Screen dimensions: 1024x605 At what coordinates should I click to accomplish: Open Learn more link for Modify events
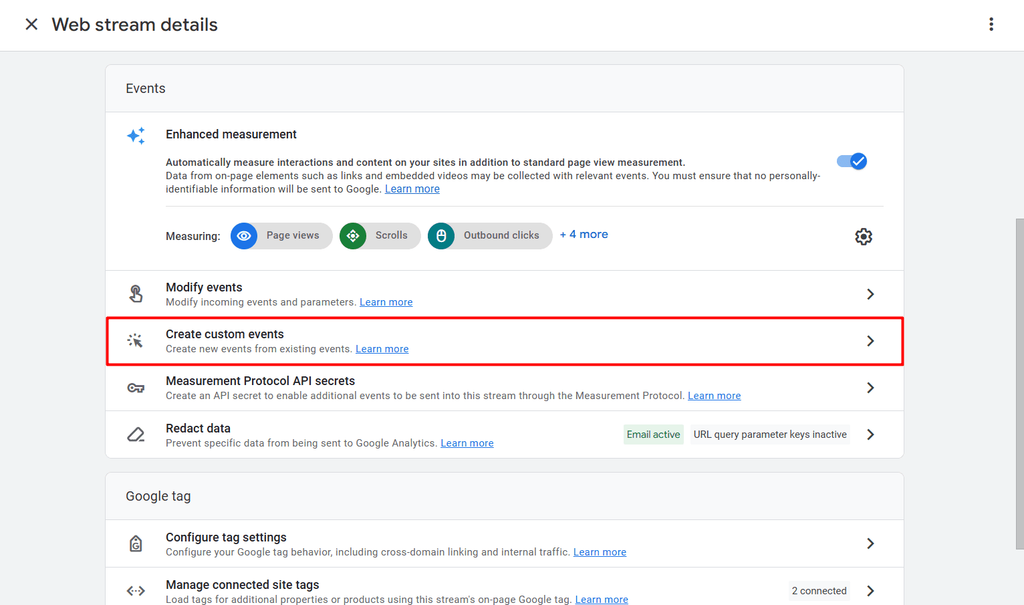coord(386,302)
